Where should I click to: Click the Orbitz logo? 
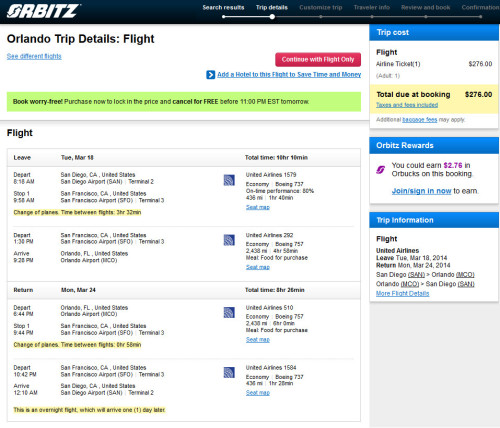(43, 11)
